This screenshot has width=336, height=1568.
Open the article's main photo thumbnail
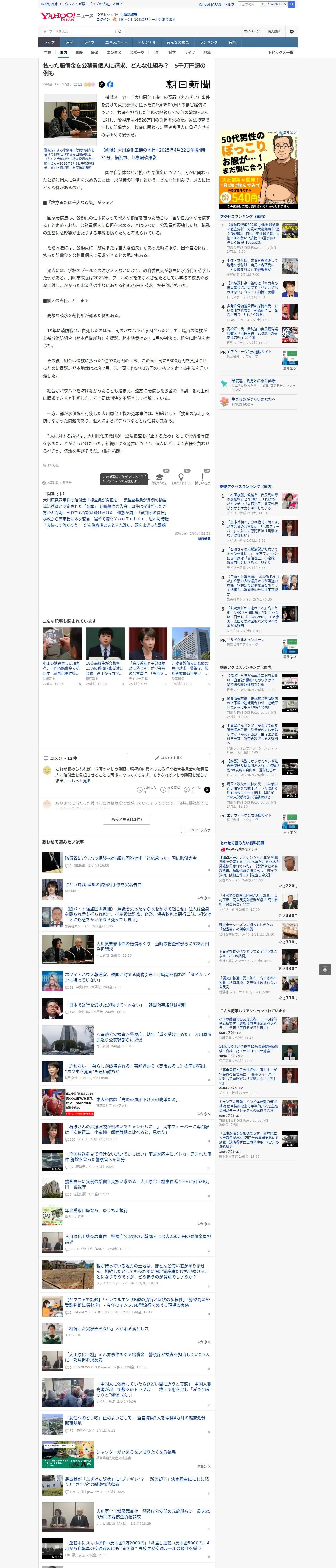click(70, 120)
